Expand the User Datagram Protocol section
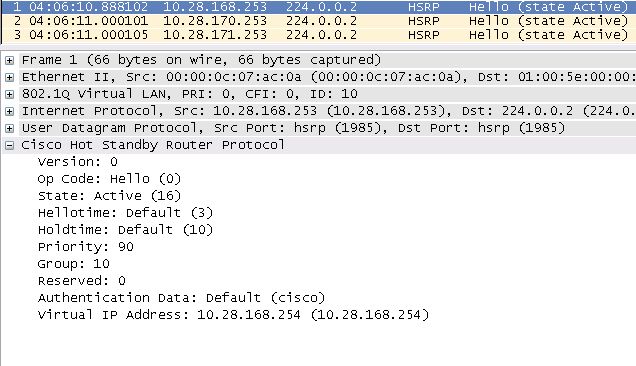The image size is (636, 366). [9, 129]
